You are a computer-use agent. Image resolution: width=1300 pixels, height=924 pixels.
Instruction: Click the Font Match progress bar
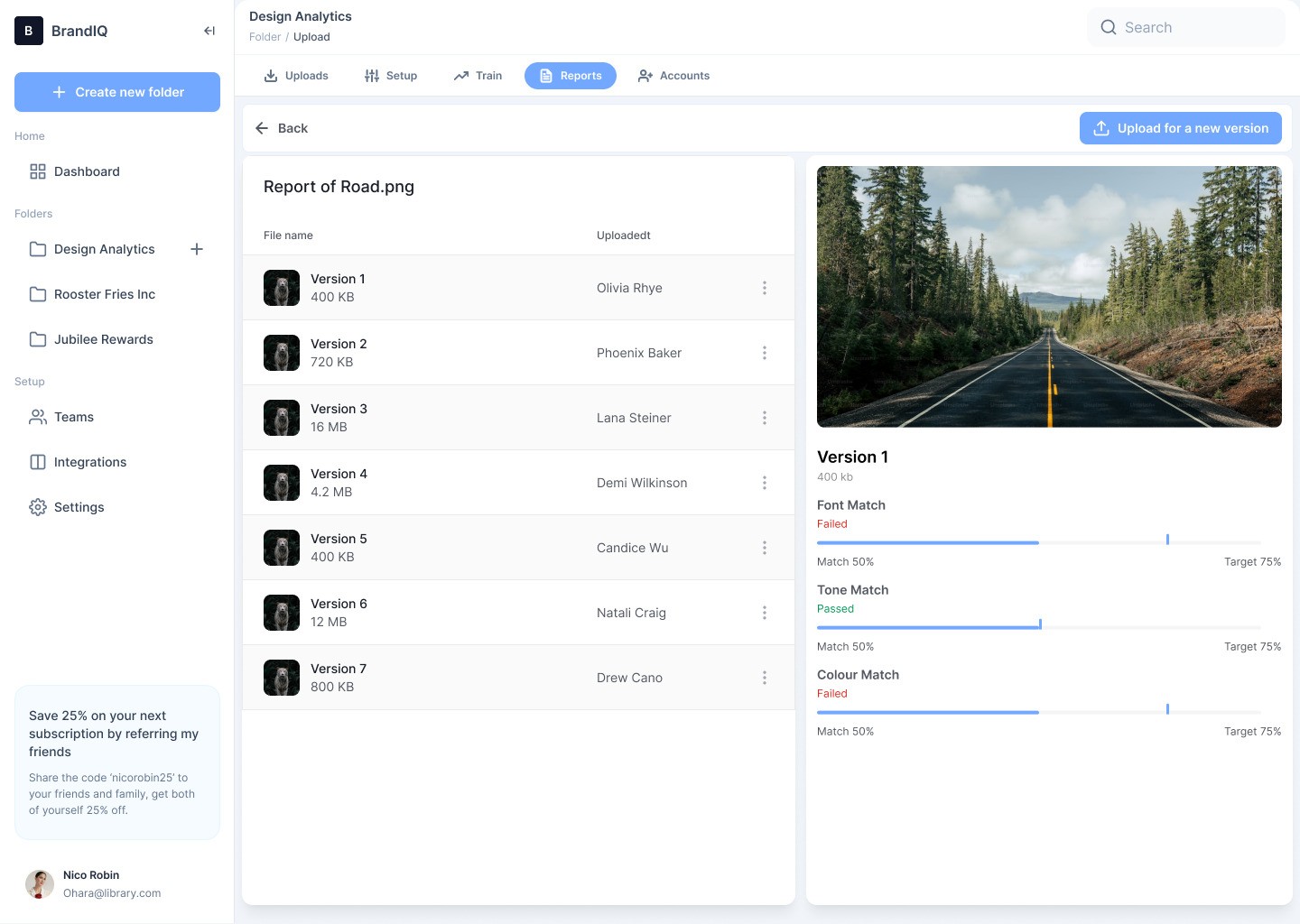point(1038,542)
